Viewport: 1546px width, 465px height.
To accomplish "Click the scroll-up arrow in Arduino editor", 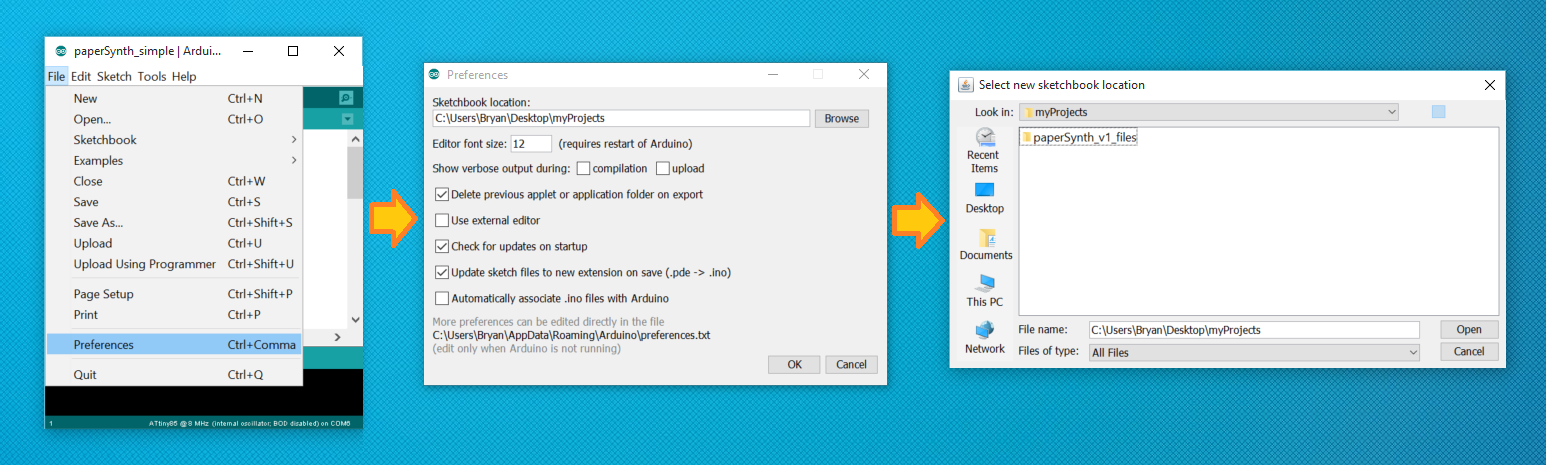I will [354, 138].
